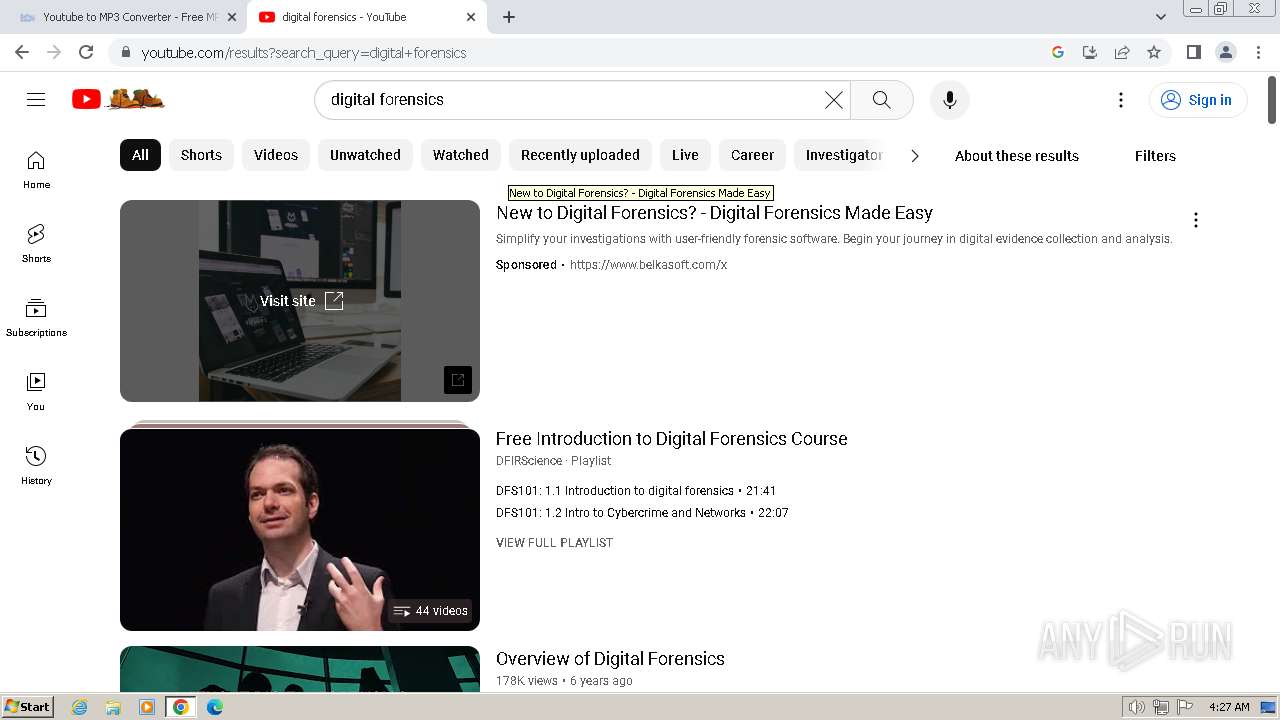The width and height of the screenshot is (1280, 720).
Task: Click the YouTube logo
Action: click(x=118, y=99)
